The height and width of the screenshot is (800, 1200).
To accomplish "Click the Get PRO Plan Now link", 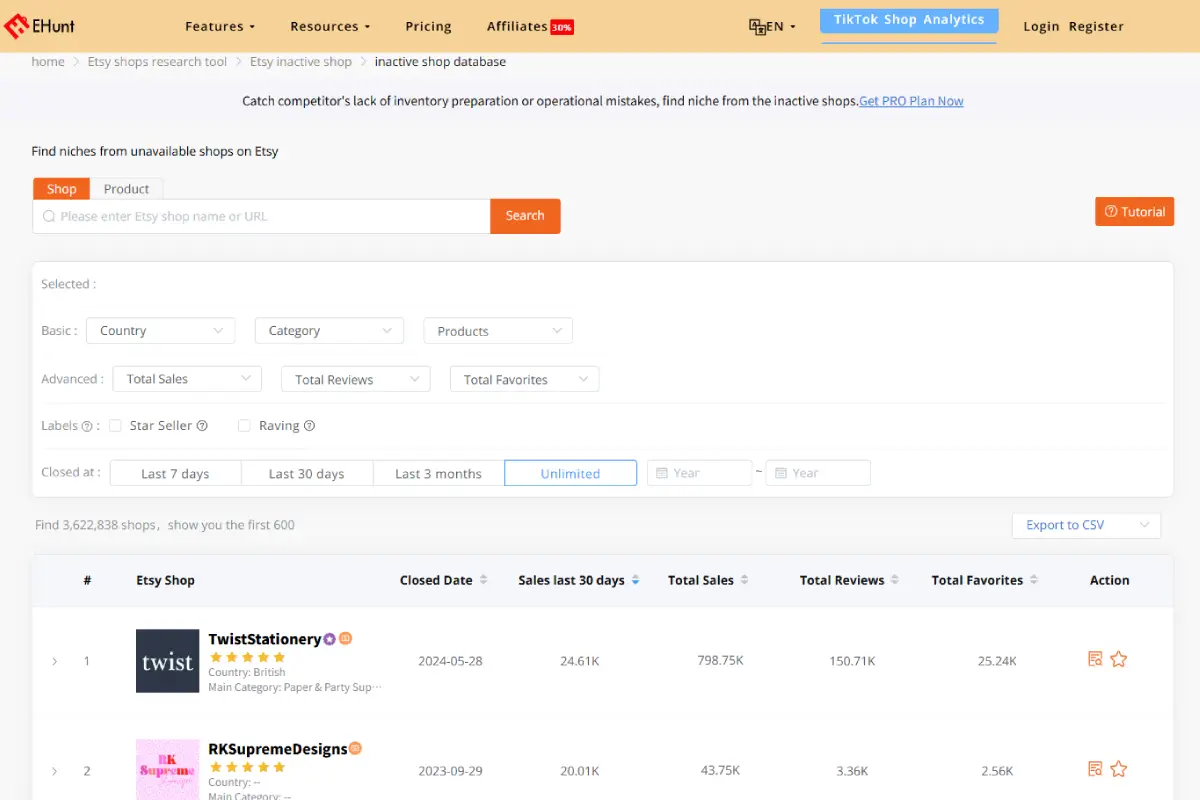I will click(910, 100).
